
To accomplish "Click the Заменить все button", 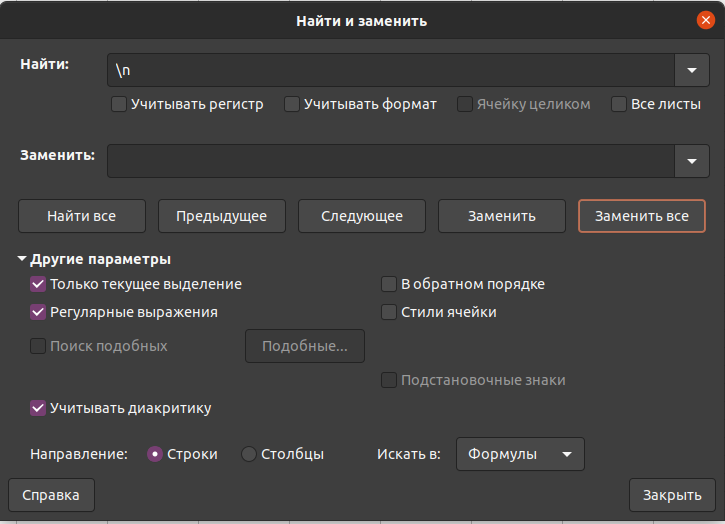I will coord(642,216).
